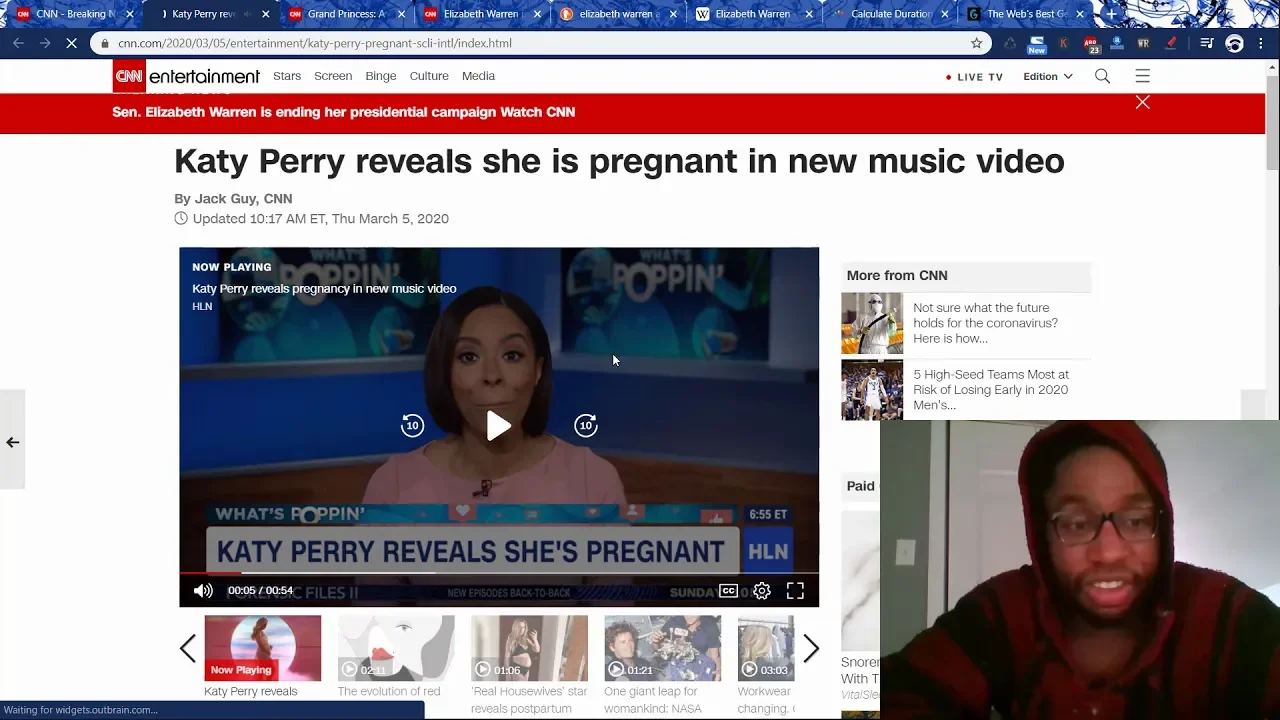
Task: Open 5 High-Seed Teams article link
Action: (x=990, y=389)
